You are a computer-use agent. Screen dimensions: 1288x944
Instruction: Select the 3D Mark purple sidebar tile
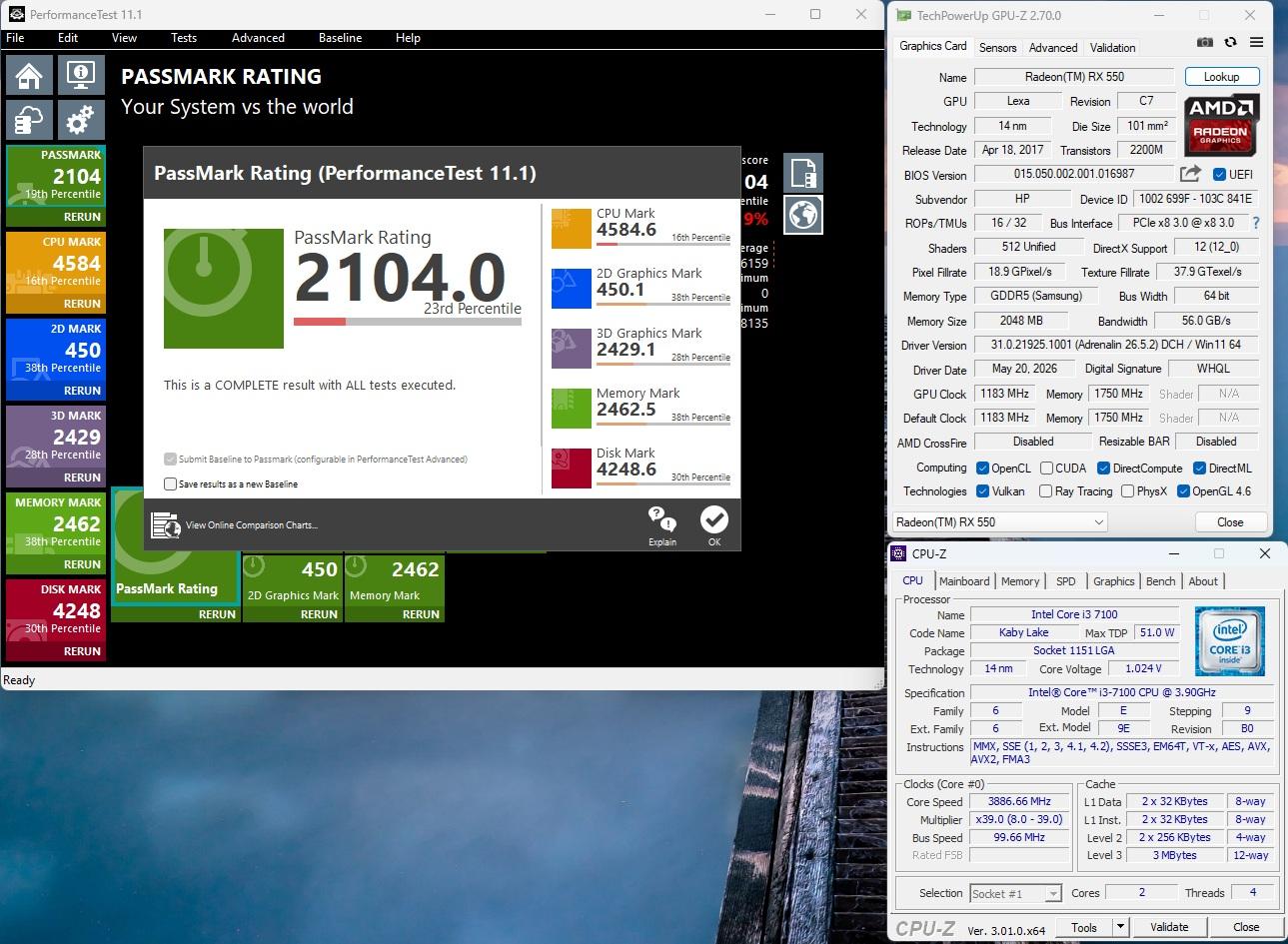click(x=56, y=446)
